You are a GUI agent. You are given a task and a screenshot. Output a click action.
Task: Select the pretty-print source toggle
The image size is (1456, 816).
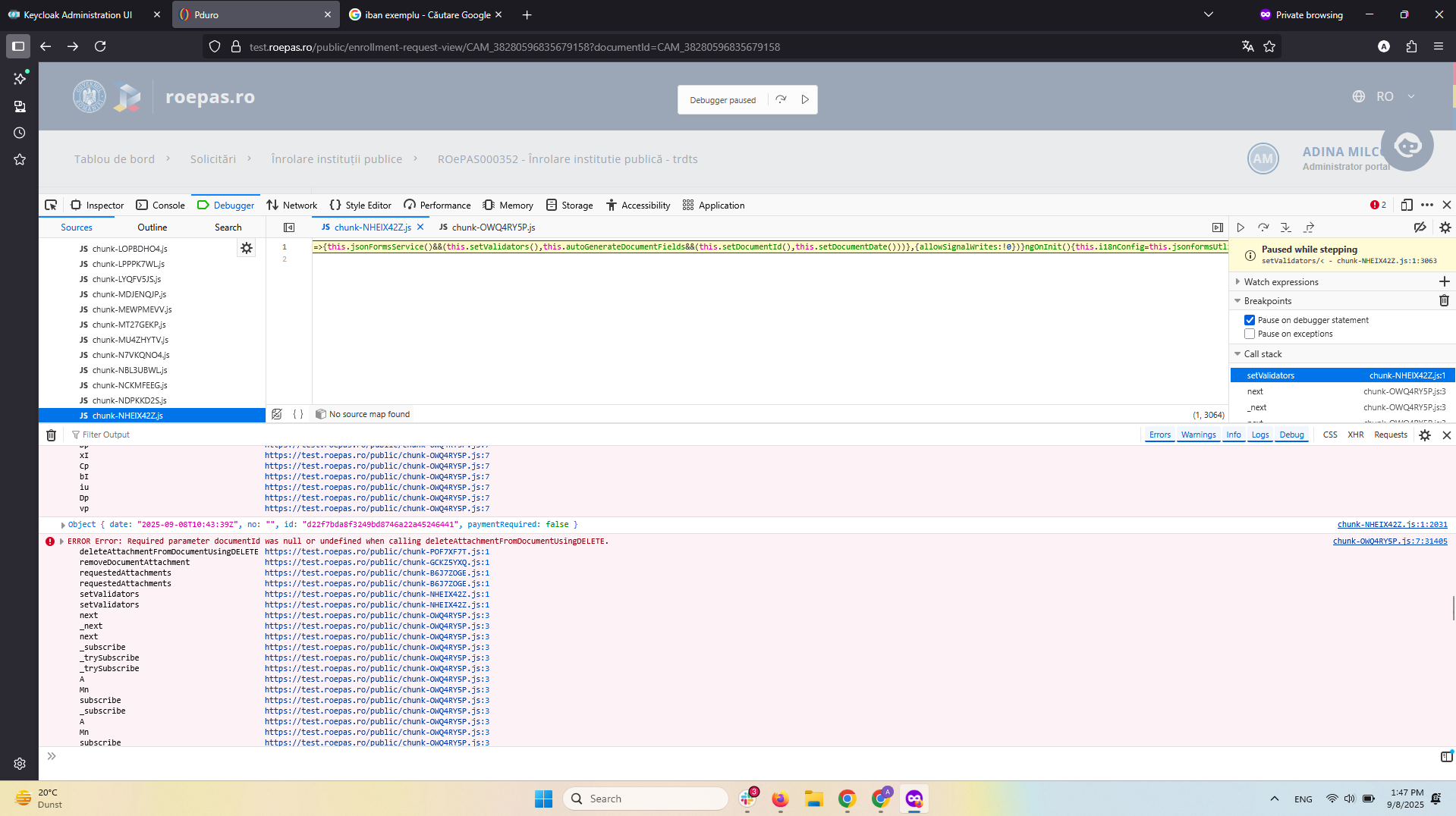click(297, 414)
